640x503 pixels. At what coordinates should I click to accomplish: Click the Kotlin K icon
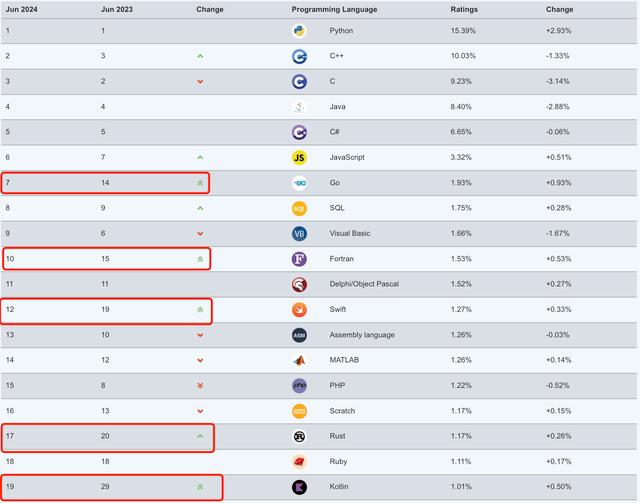(299, 487)
